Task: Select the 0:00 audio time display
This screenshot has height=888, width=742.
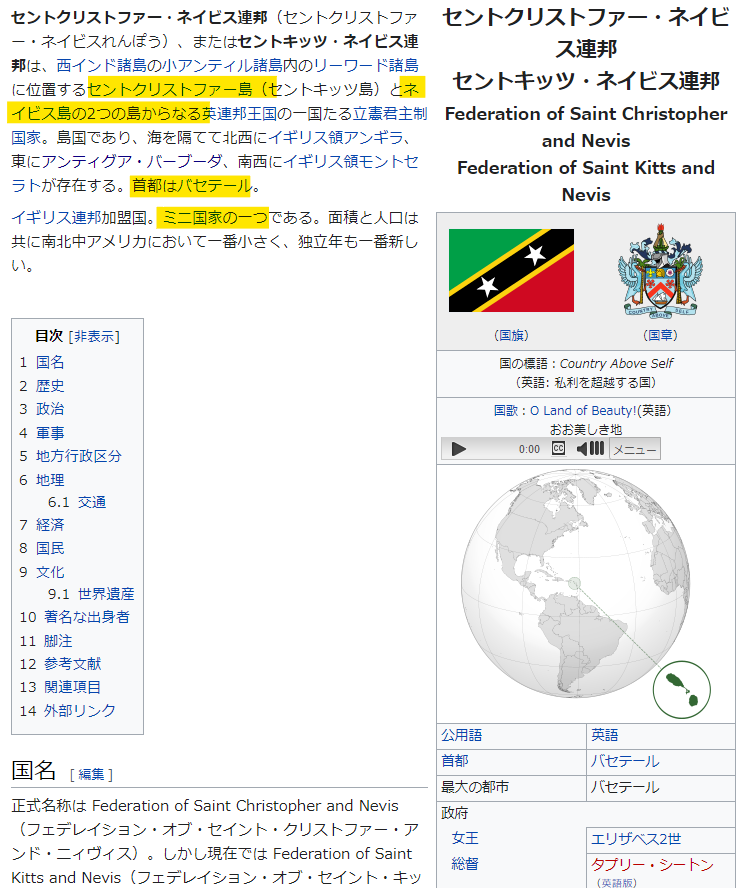Action: [x=529, y=450]
